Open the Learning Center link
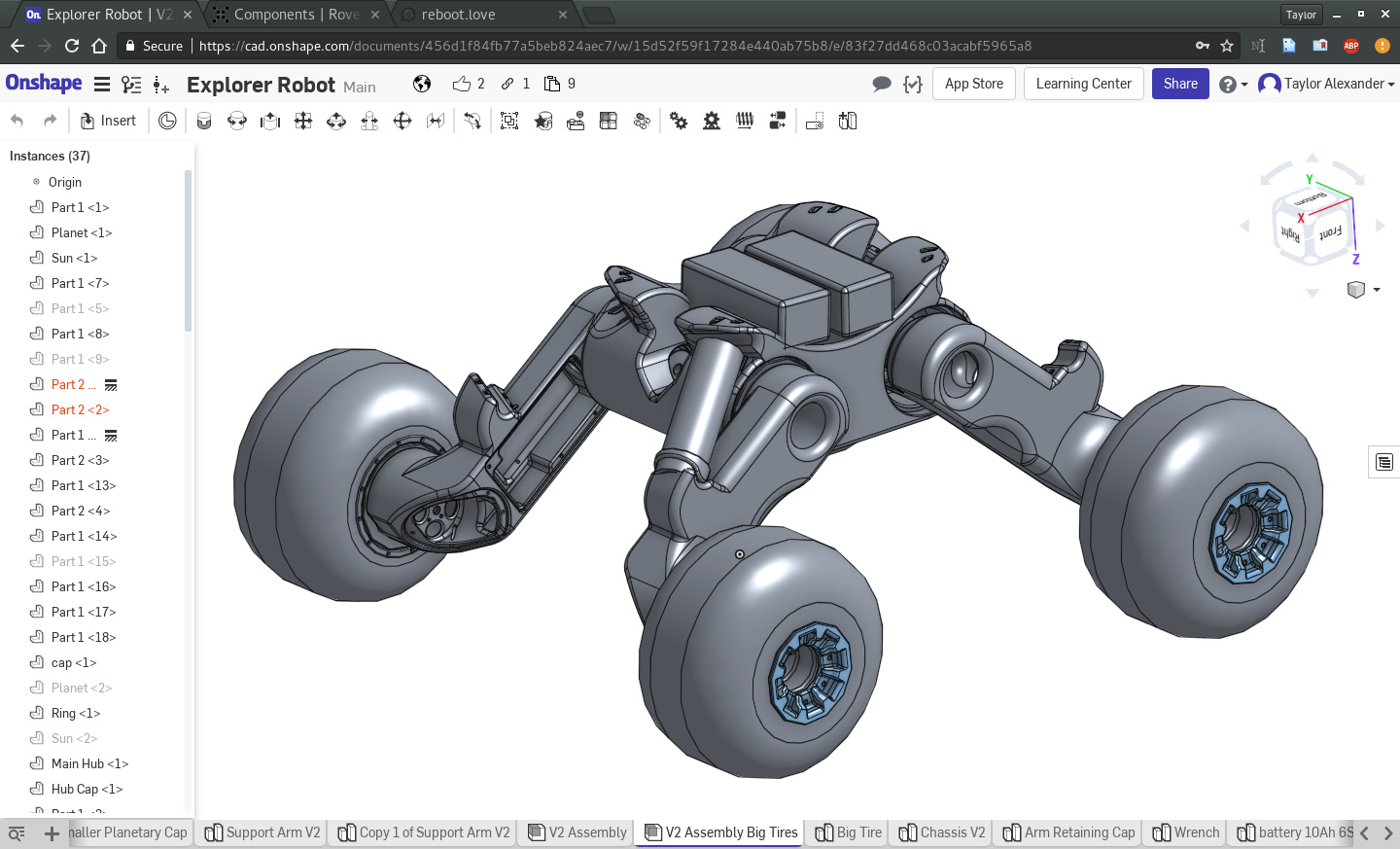The image size is (1400, 849). (1083, 84)
